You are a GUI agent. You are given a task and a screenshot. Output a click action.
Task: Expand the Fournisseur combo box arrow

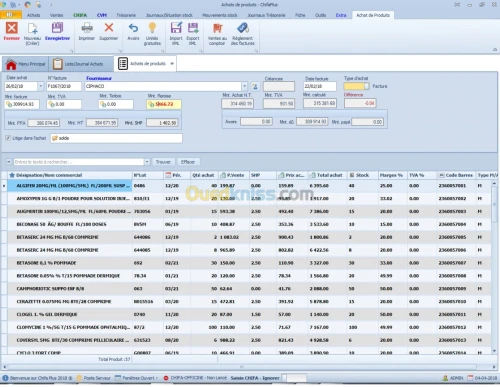coord(245,86)
